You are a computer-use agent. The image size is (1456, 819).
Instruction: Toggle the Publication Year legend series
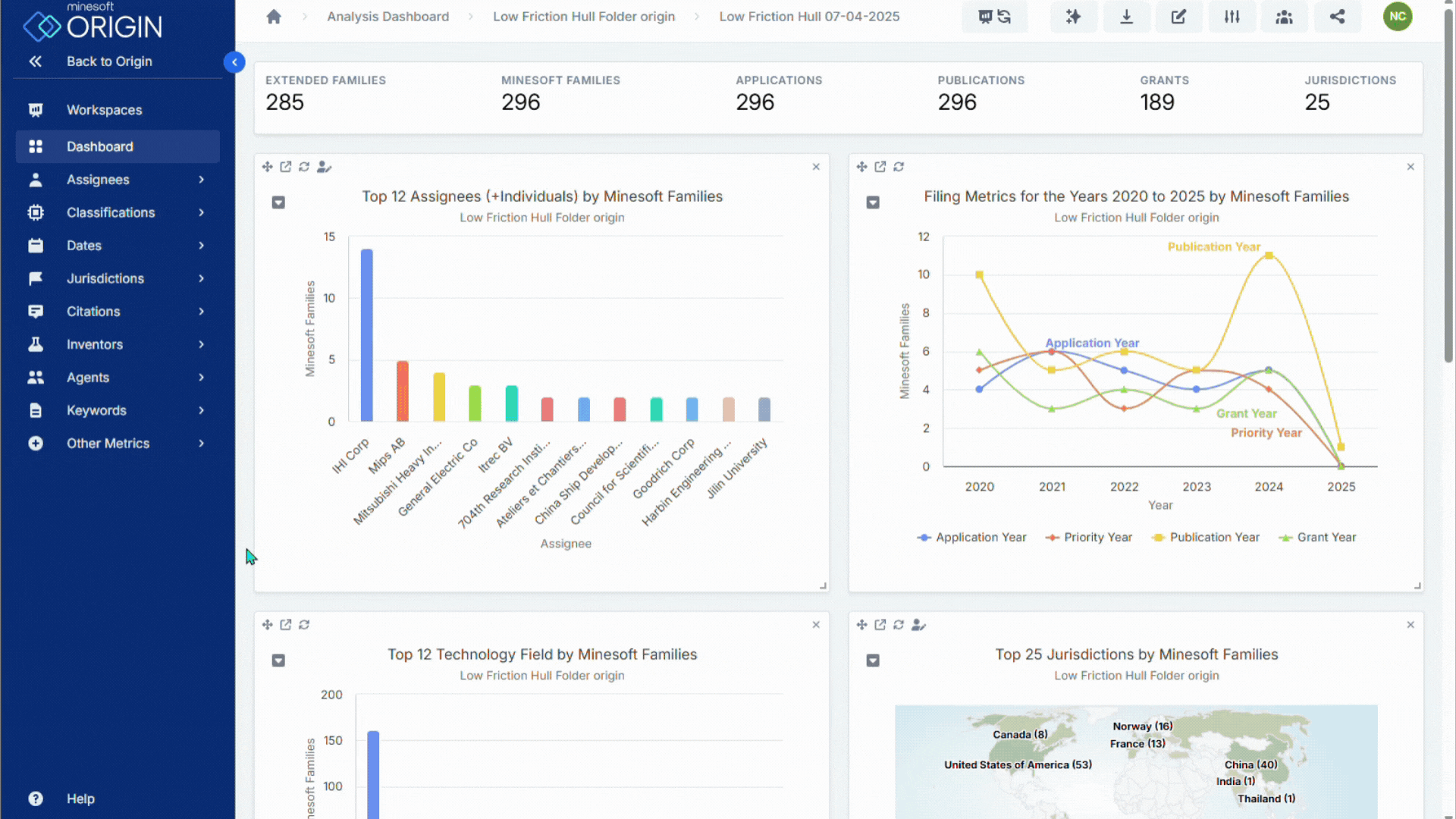coord(1205,538)
